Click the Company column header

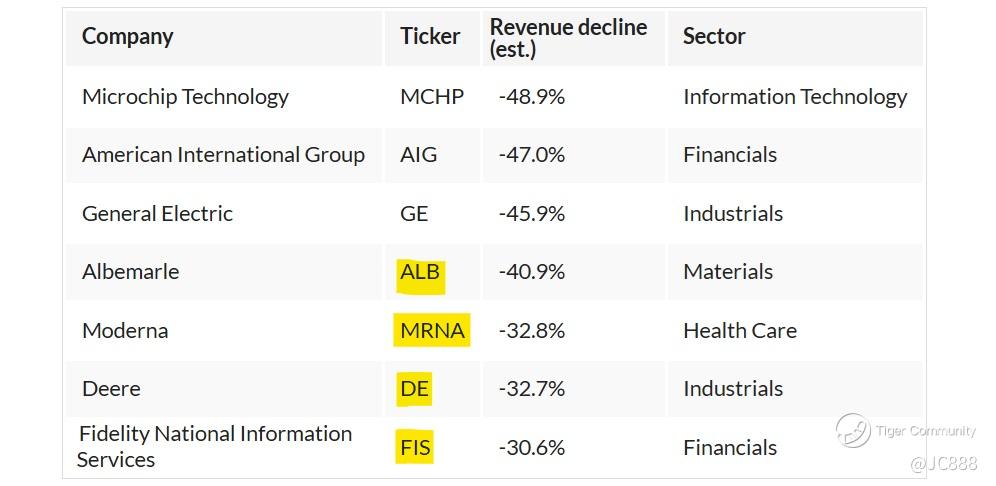[x=127, y=37]
